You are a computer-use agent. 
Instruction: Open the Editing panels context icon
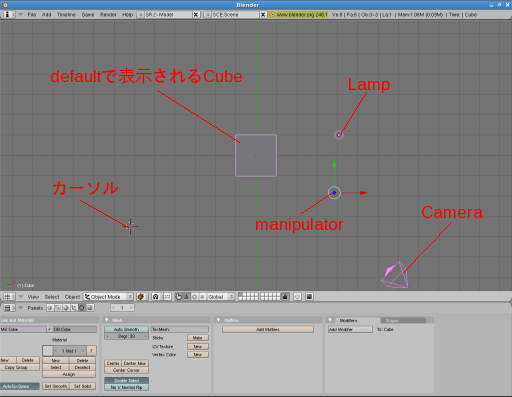pyautogui.click(x=82, y=308)
